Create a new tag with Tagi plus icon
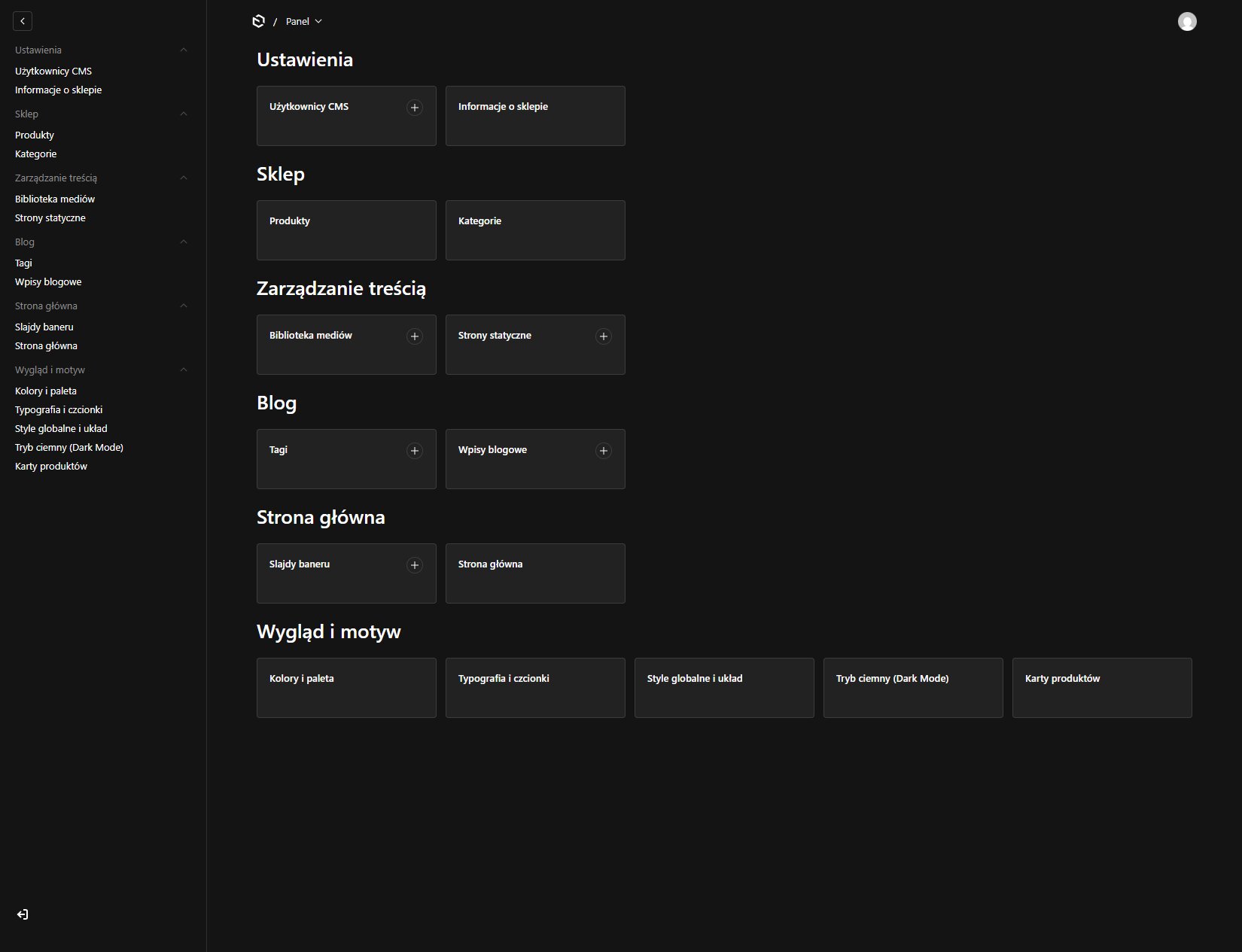 pyautogui.click(x=415, y=451)
